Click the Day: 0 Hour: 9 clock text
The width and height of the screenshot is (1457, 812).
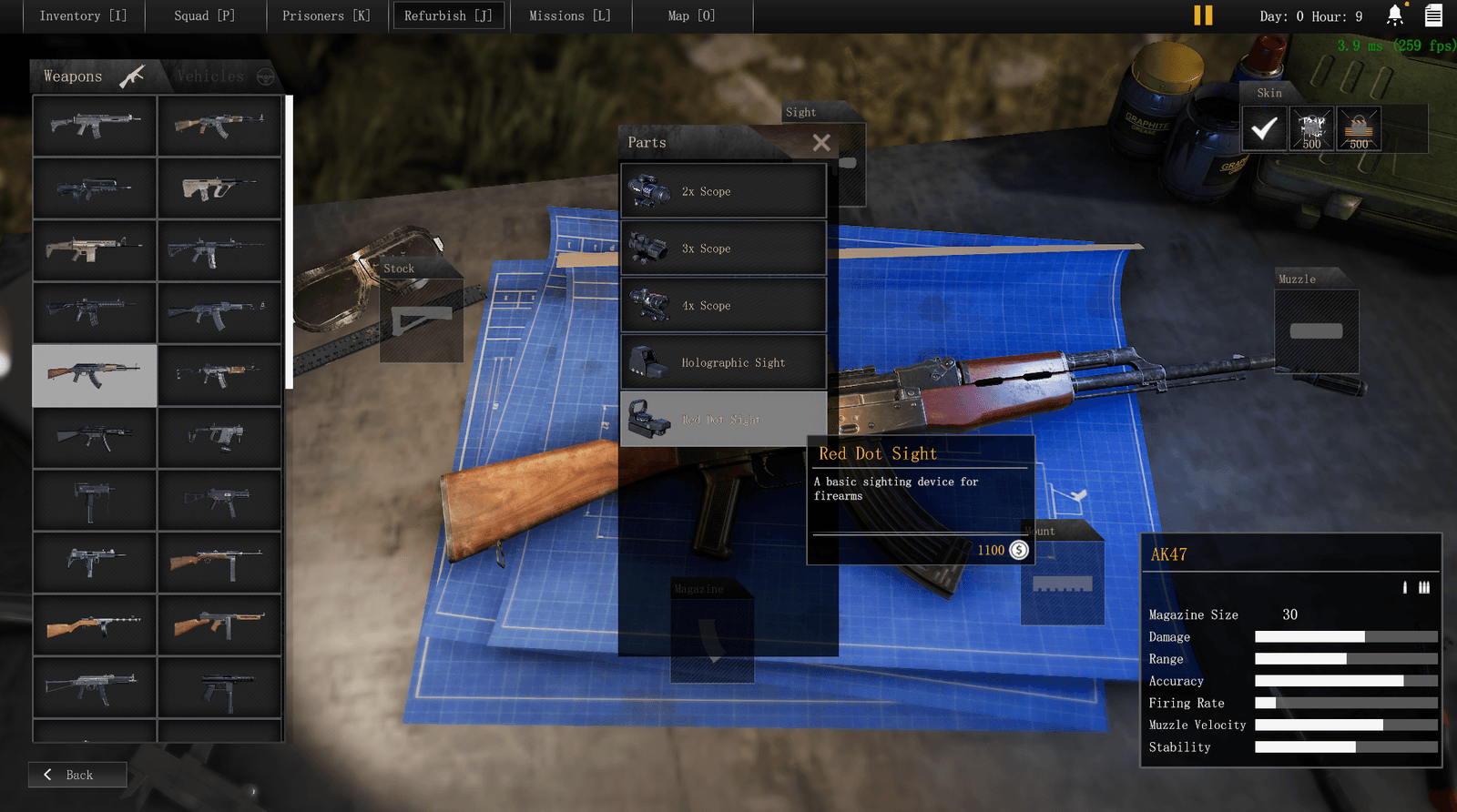click(1311, 16)
